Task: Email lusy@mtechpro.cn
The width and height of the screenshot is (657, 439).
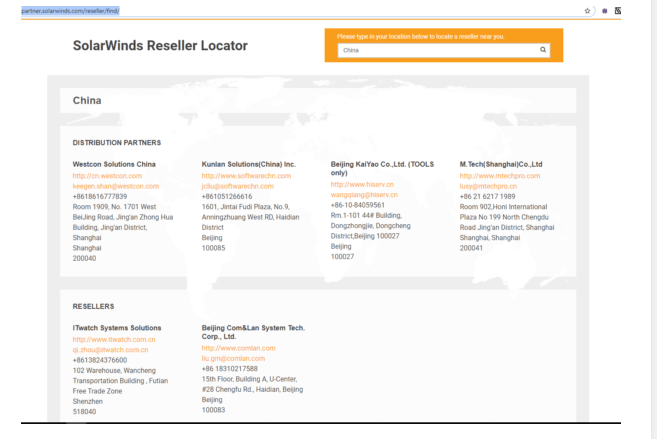Action: point(488,186)
